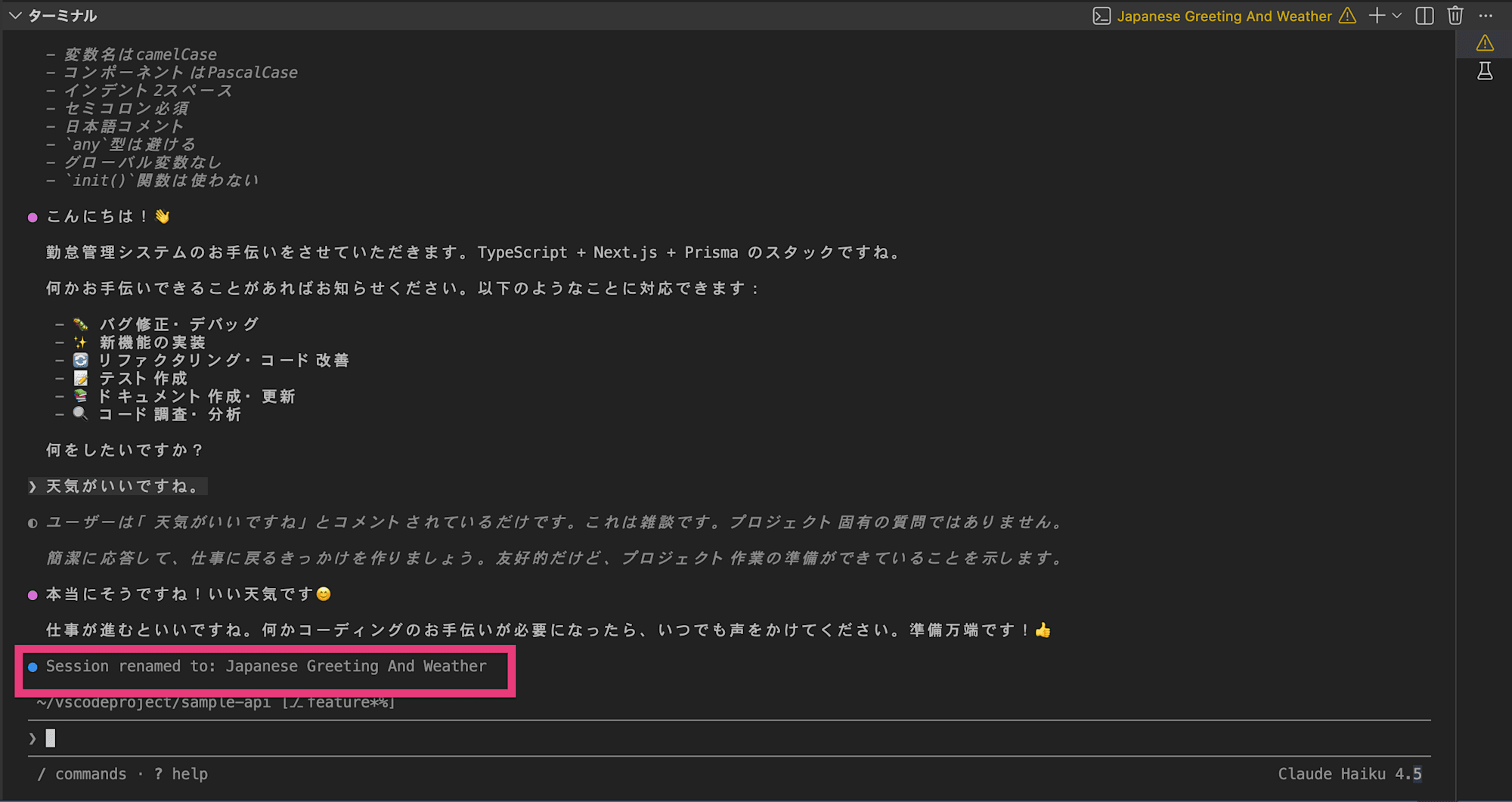Click the '? help' hint

click(181, 774)
